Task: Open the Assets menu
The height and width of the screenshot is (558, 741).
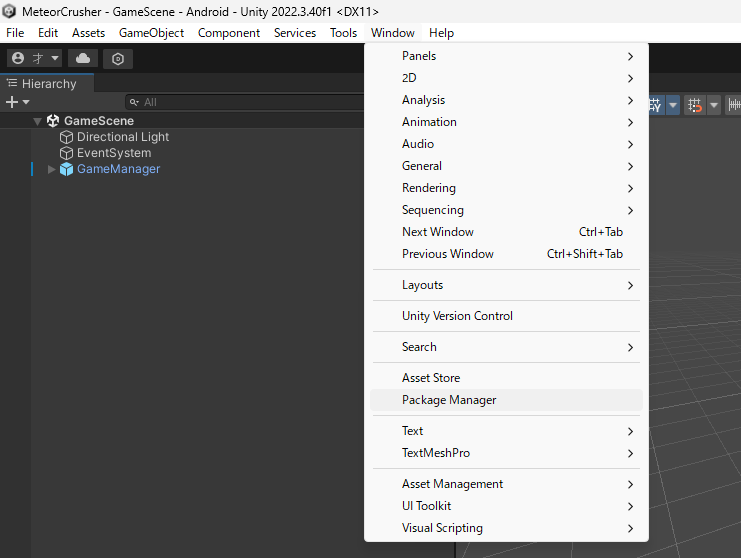Action: click(x=88, y=33)
